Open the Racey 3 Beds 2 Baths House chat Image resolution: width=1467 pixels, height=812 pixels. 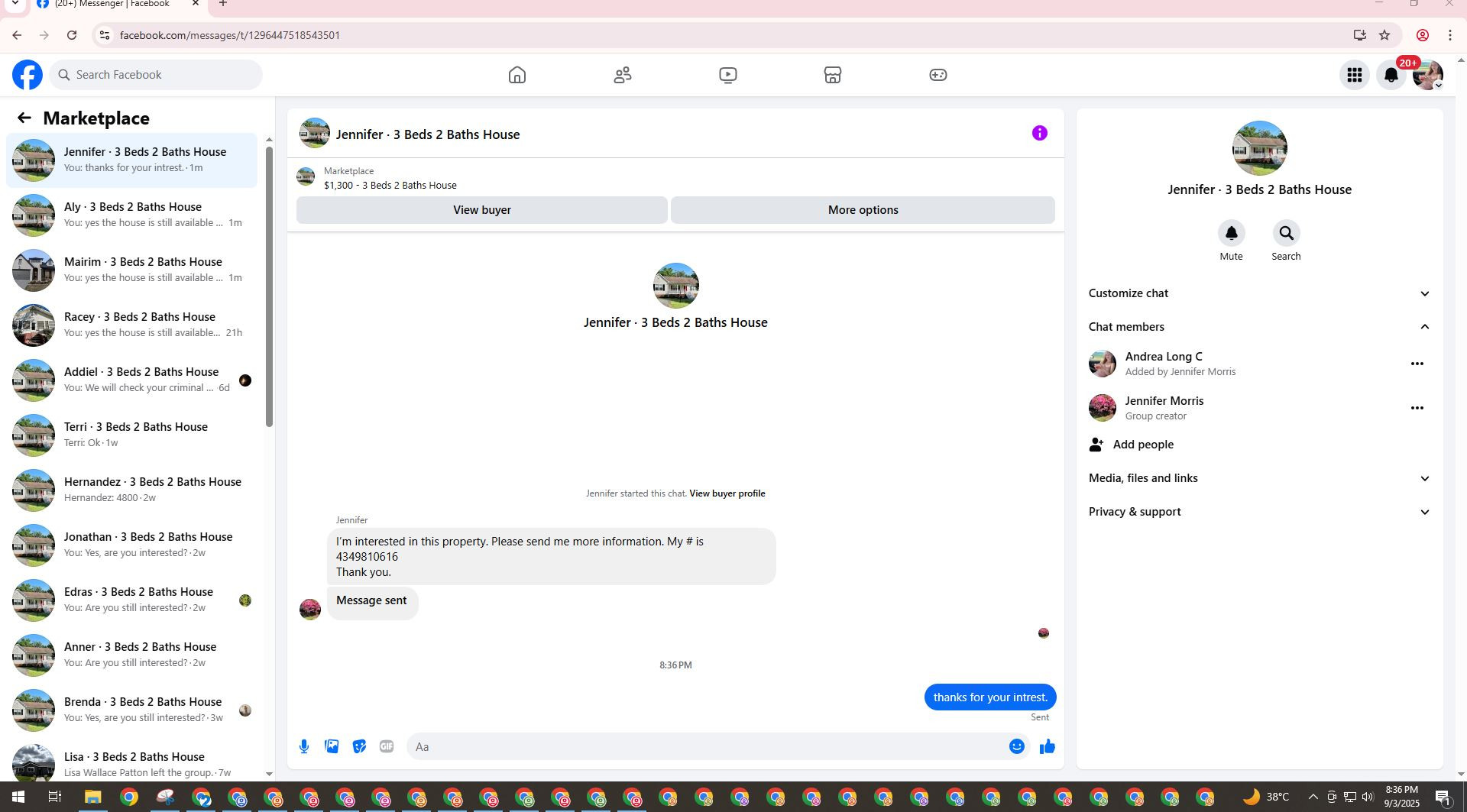[x=131, y=325]
